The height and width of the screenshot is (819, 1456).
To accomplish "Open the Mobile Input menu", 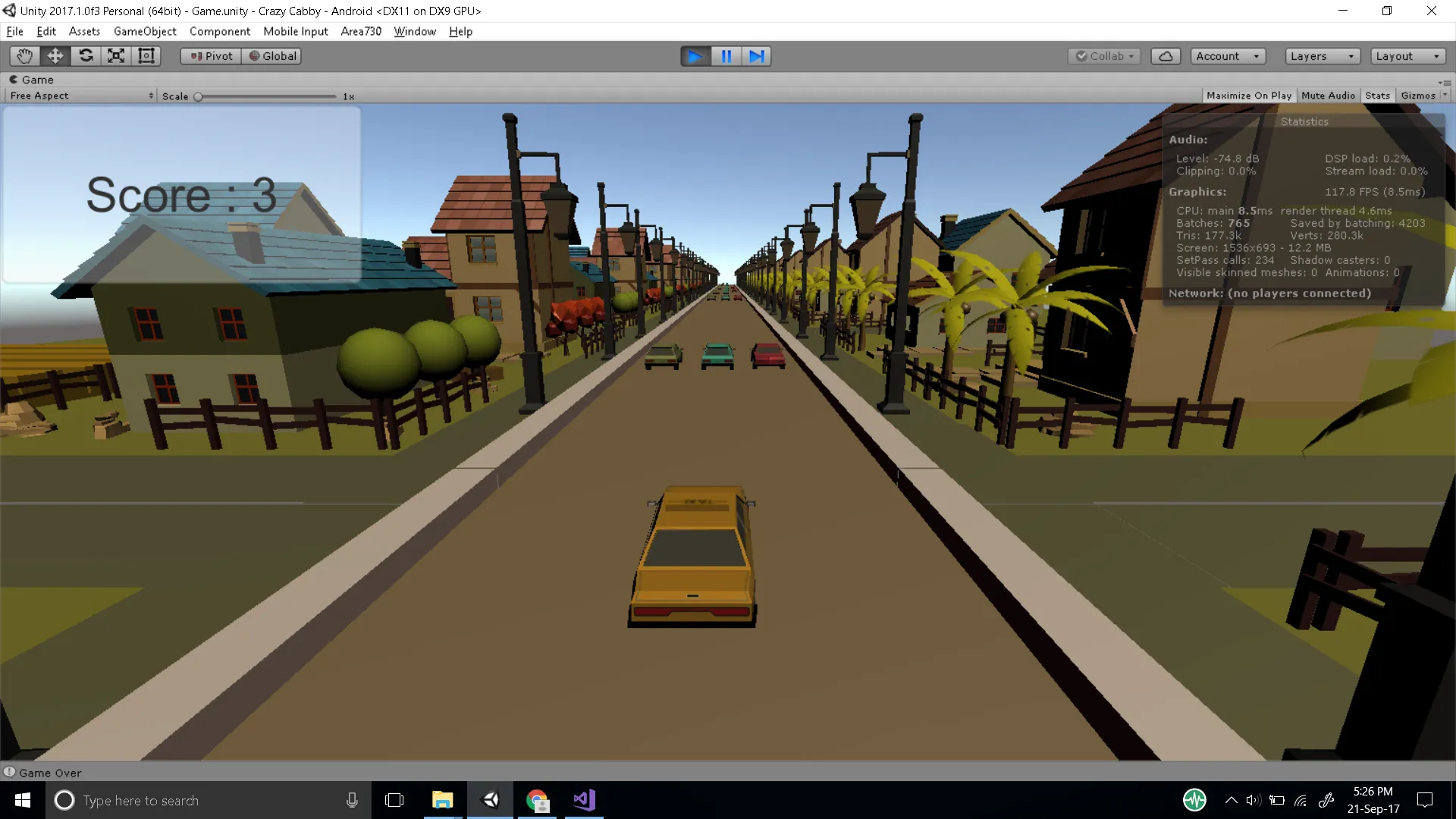I will [295, 31].
